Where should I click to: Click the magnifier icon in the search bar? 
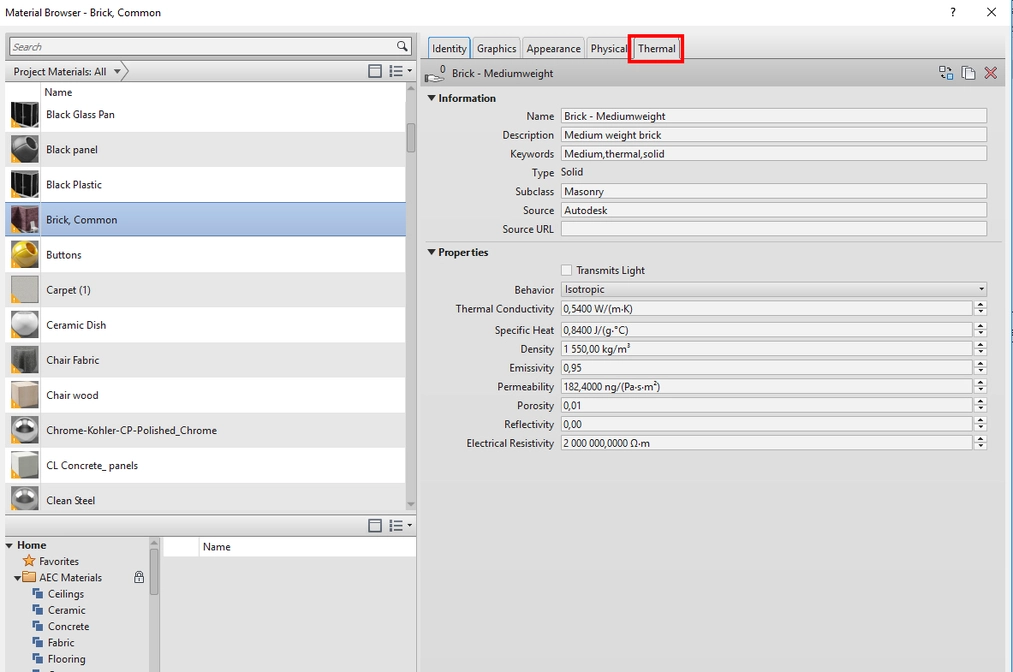click(x=402, y=46)
